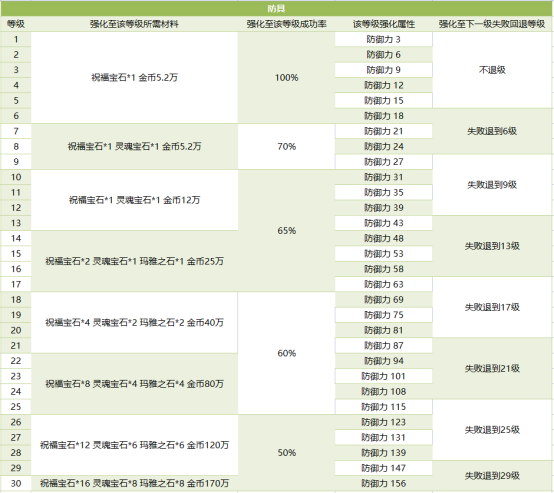Viewport: 554px width, 493px height.
Task: Click the cell 祝福宝石*1 金币5.2万
Action: [x=134, y=77]
